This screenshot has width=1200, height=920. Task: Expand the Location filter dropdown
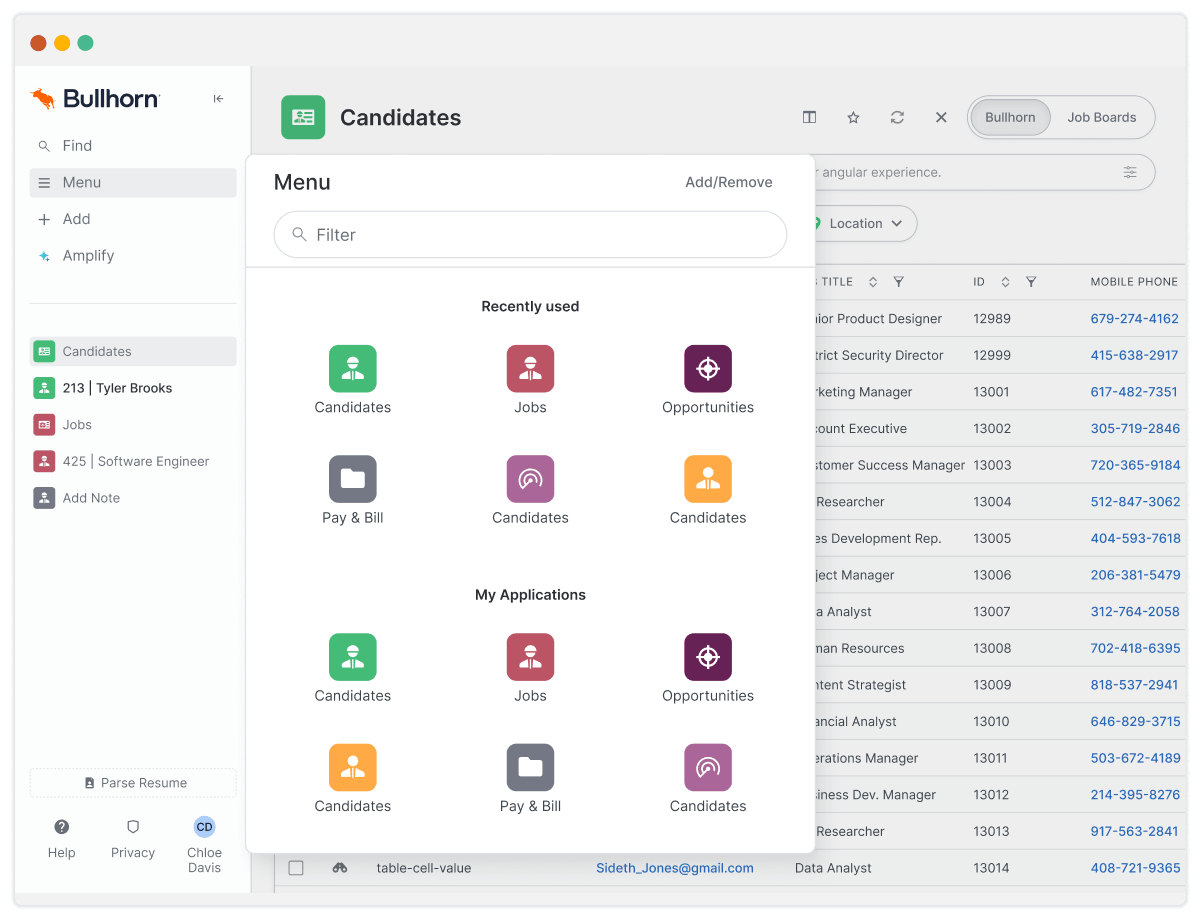(x=865, y=224)
